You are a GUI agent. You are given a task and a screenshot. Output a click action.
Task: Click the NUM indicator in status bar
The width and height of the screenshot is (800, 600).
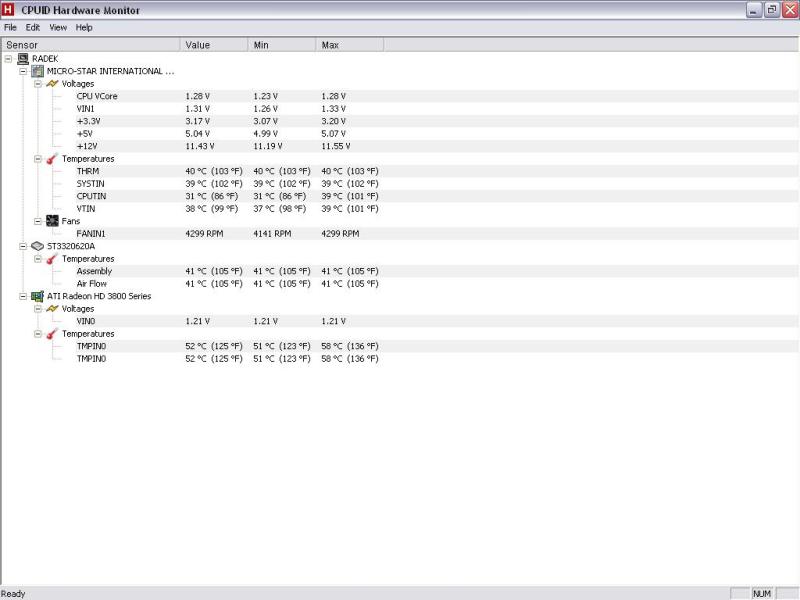tap(762, 593)
